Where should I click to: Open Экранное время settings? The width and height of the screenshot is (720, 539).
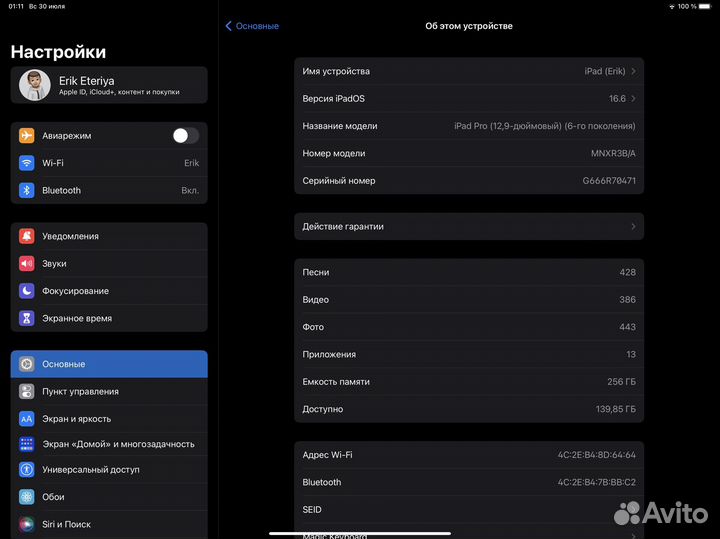pyautogui.click(x=109, y=318)
